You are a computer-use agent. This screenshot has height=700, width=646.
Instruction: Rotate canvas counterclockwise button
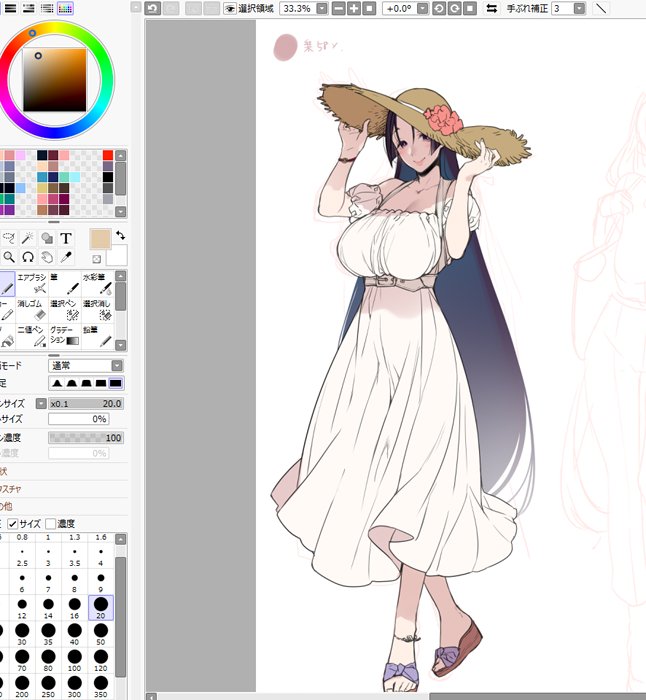[439, 8]
